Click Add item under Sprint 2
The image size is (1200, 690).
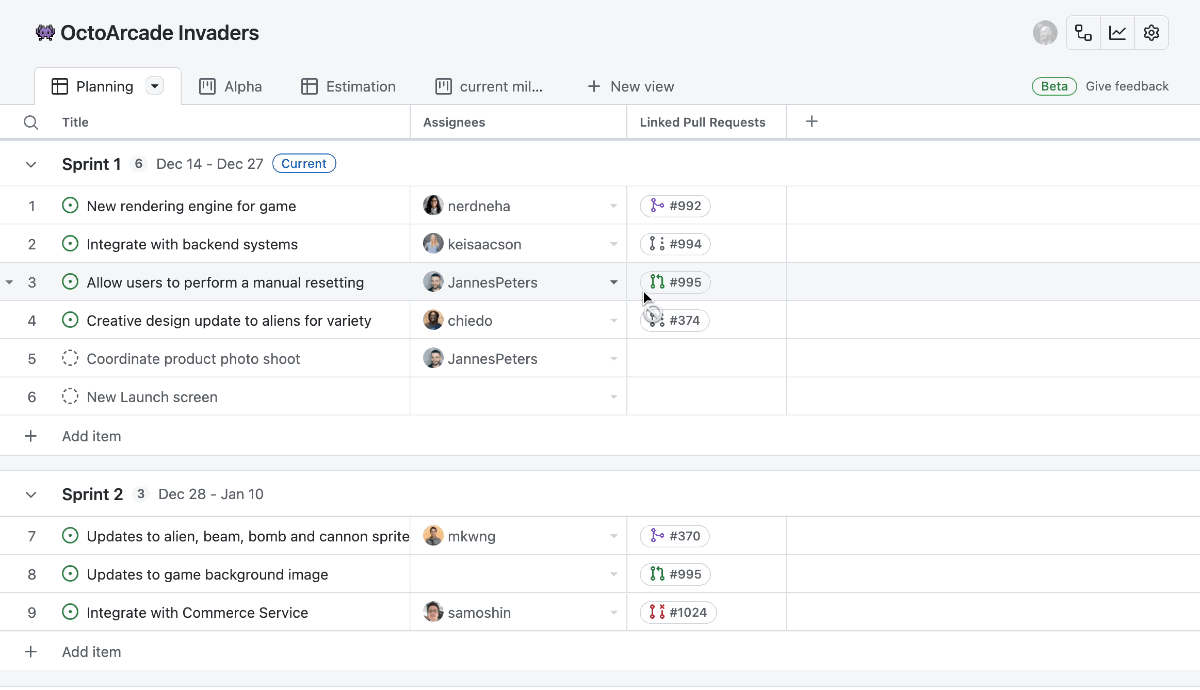pyautogui.click(x=91, y=651)
